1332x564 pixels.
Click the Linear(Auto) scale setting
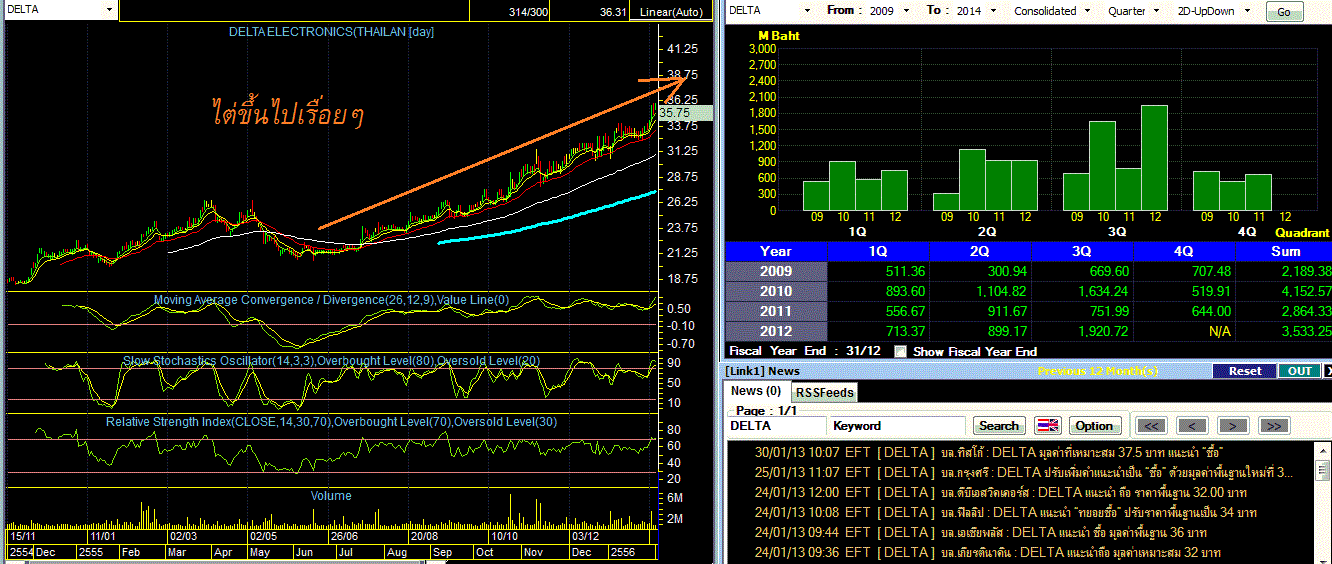672,12
